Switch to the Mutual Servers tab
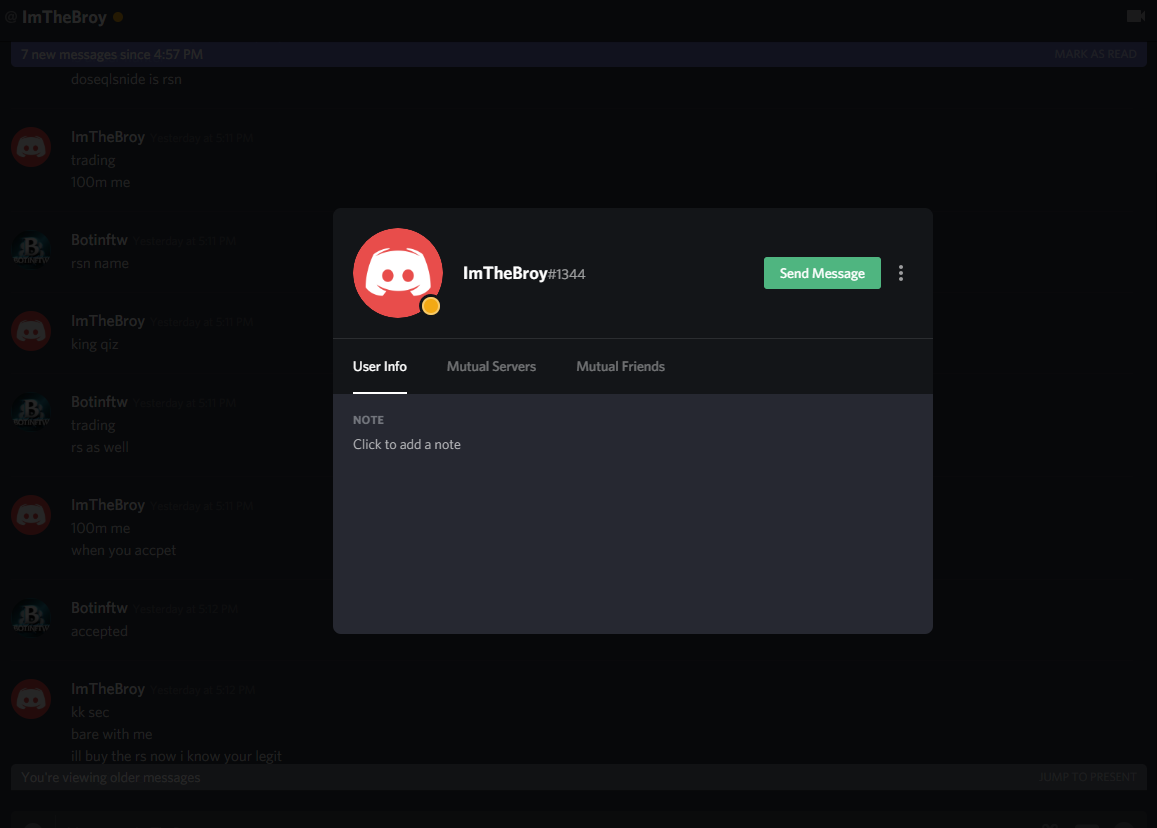The width and height of the screenshot is (1157, 828). [491, 367]
